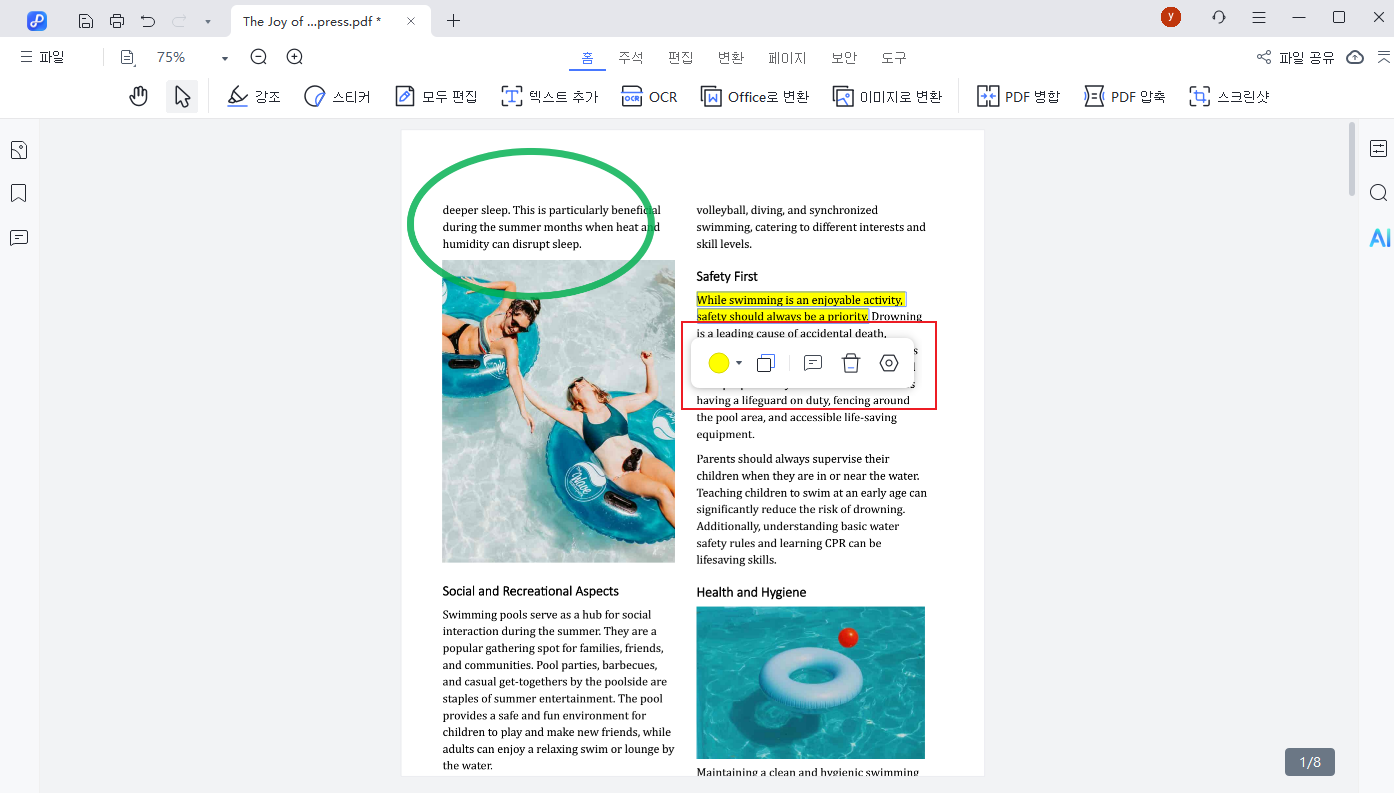Copy highlighted text icon in popup
Screen dimensions: 1394x793
(x=766, y=364)
